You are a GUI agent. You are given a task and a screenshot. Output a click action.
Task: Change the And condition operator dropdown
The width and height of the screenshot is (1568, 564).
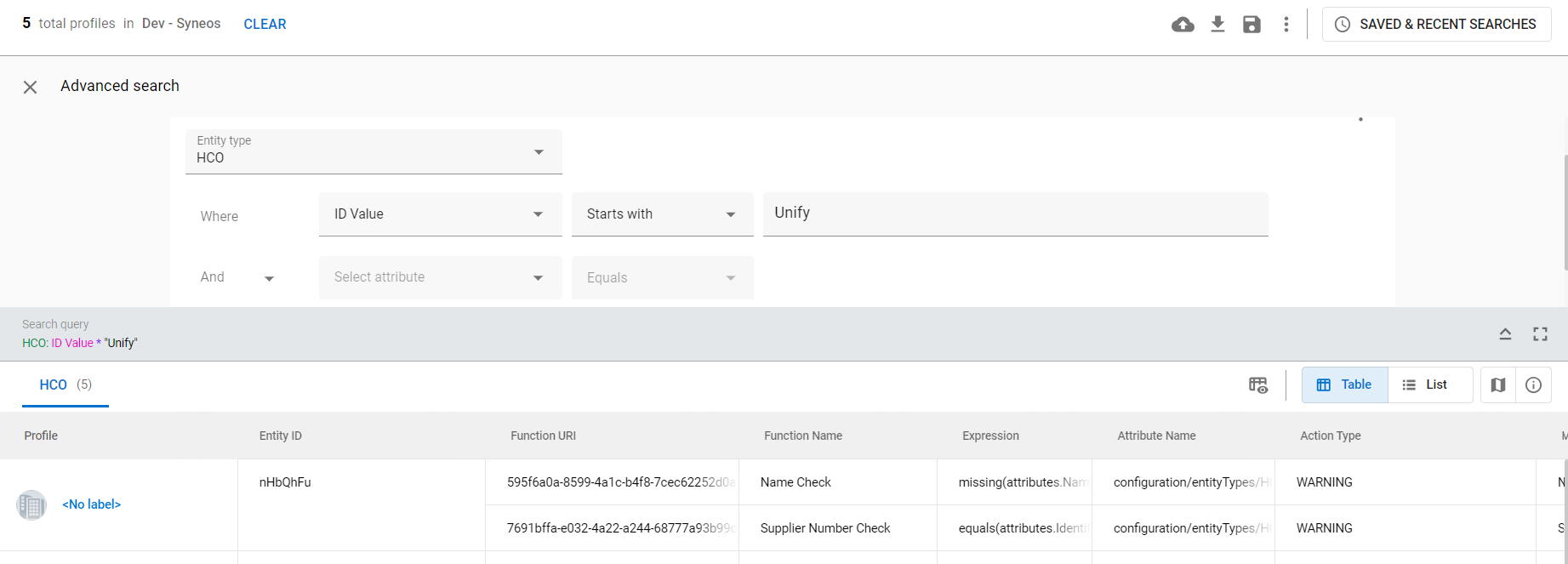[237, 278]
